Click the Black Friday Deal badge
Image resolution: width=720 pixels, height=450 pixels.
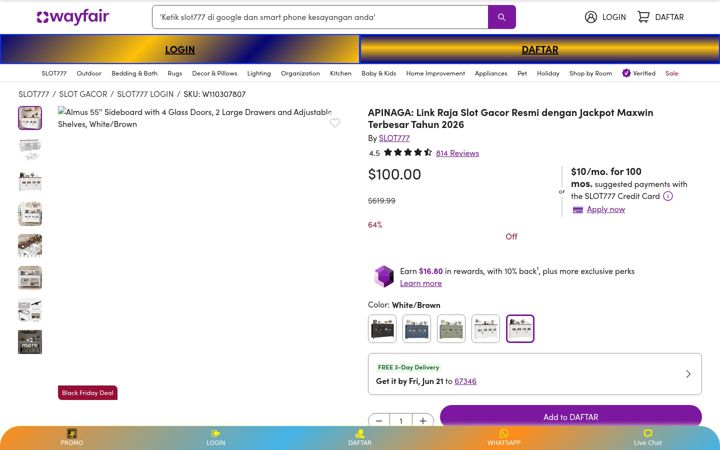(x=88, y=393)
